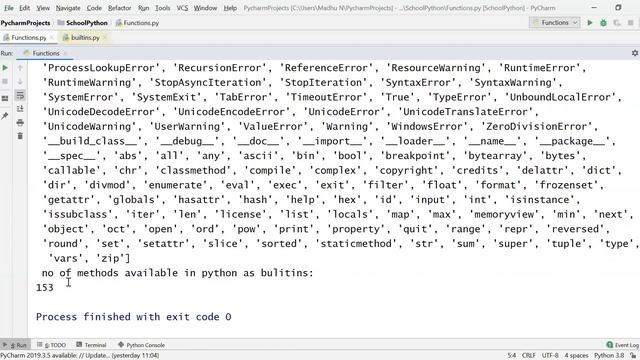The image size is (640, 360).
Task: Click 'staticmethod' in output
Action: (357, 244)
